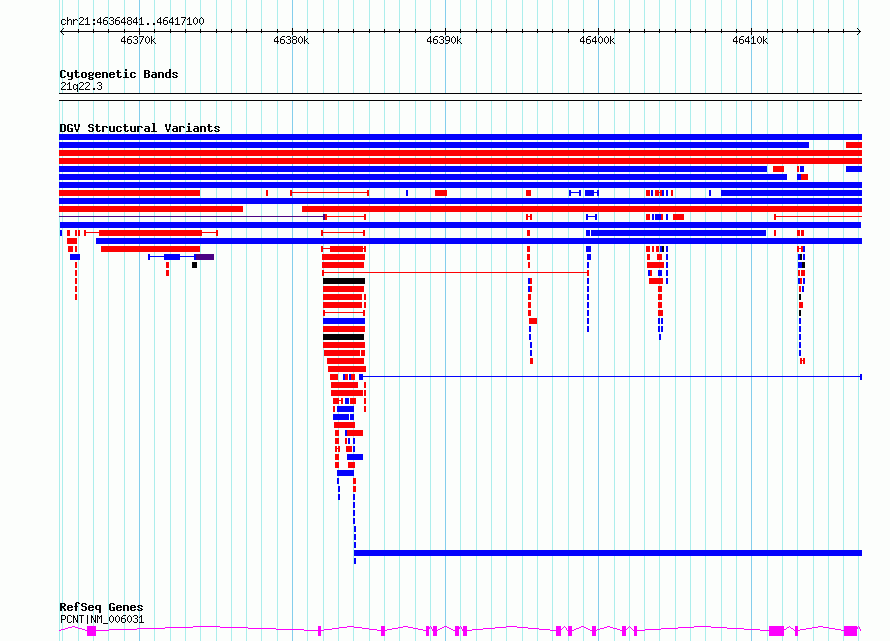Click the 46400k ruler label

[597, 40]
